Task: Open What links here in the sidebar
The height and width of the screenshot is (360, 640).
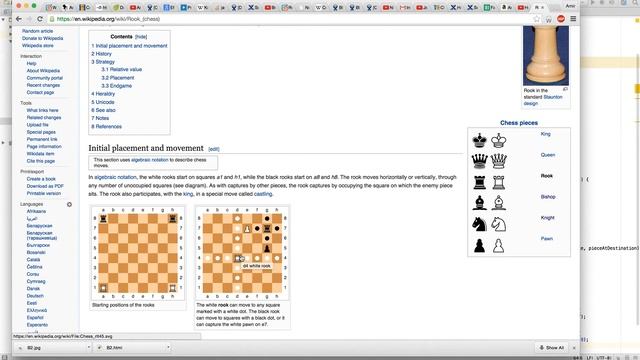Action: tap(42, 110)
